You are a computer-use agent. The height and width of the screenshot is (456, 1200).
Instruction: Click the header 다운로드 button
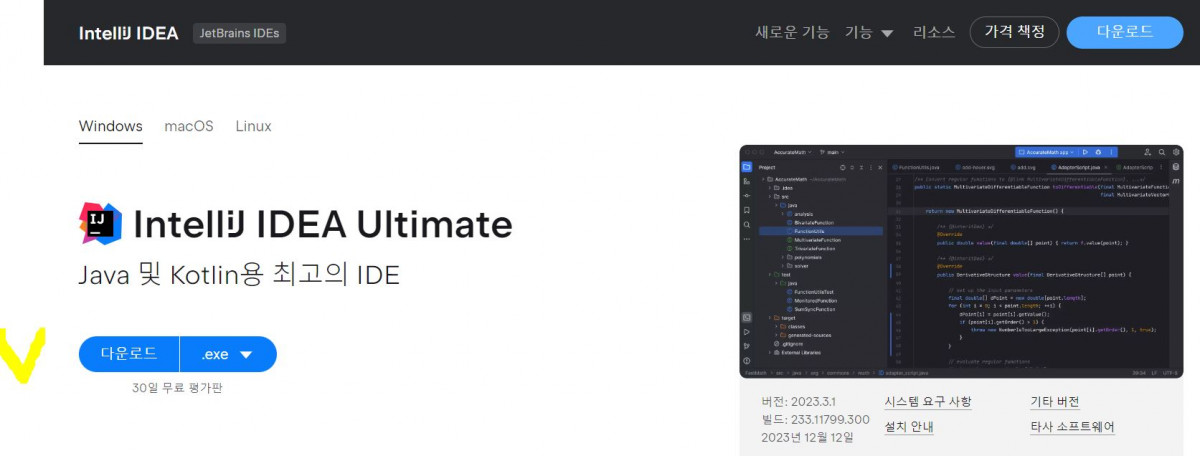tap(1125, 32)
